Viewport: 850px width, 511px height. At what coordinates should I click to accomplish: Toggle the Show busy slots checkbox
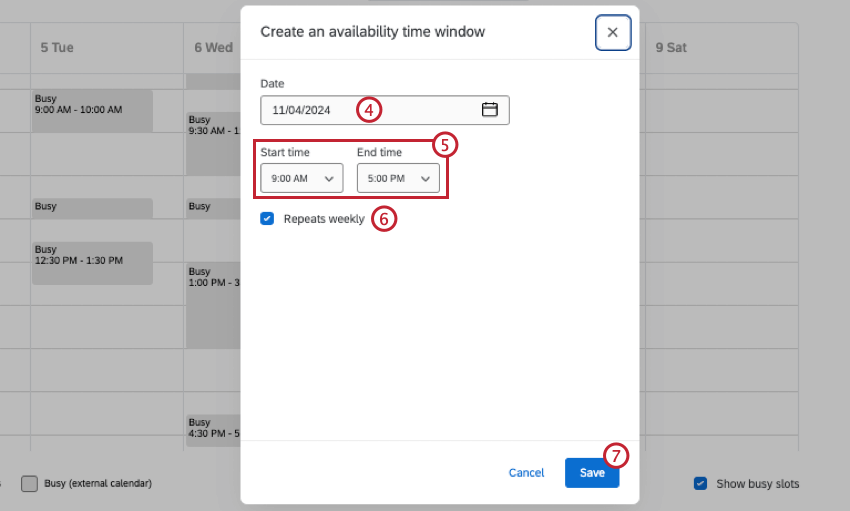click(701, 484)
